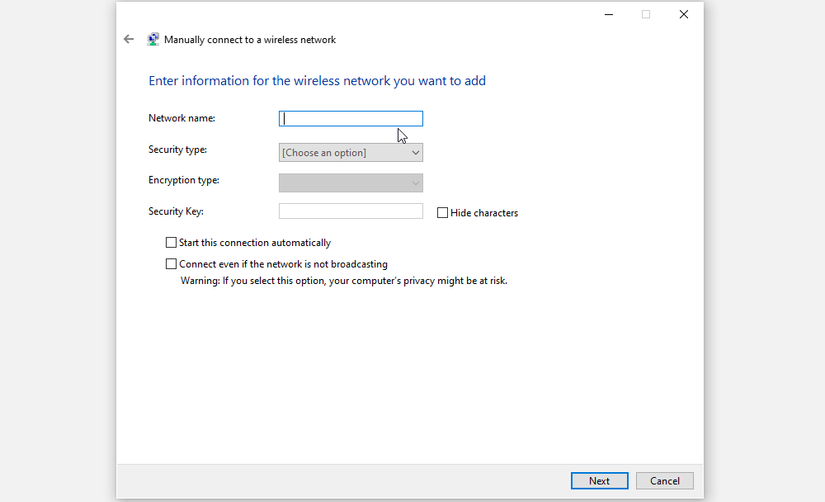
Task: Click the wireless network wizard icon
Action: coord(153,39)
